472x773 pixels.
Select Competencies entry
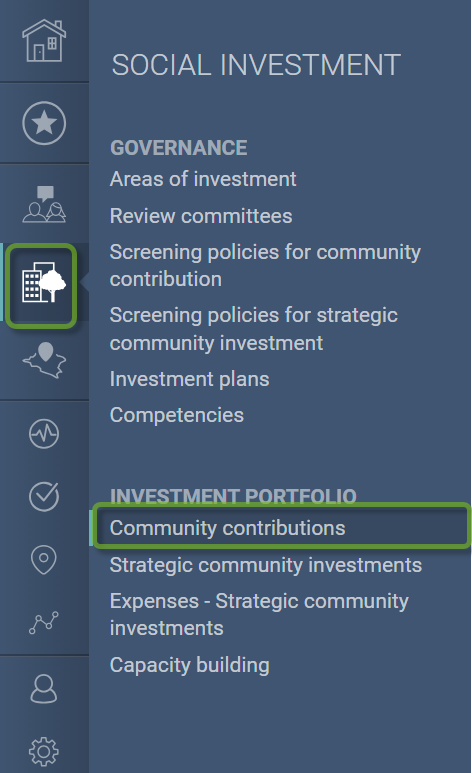177,415
